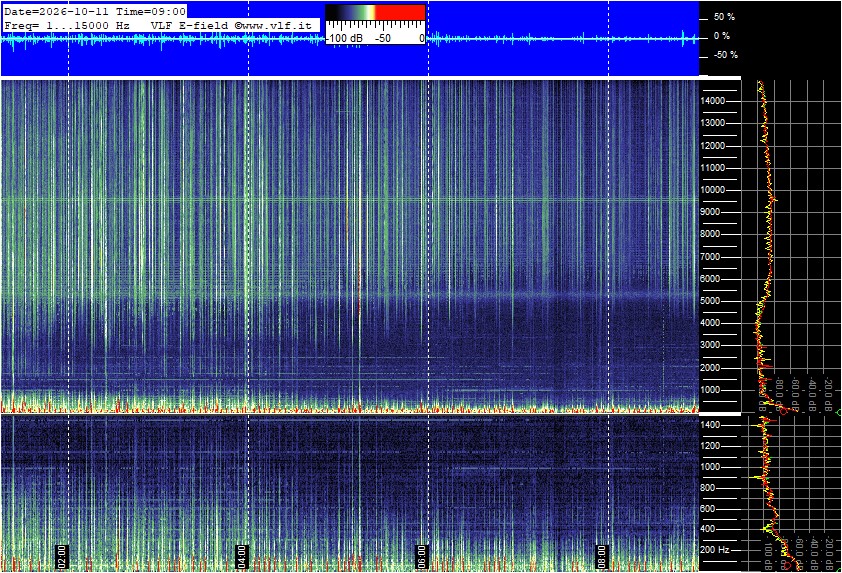Click the 9000 frequency axis label
Image resolution: width=842 pixels, height=573 pixels.
click(x=710, y=212)
